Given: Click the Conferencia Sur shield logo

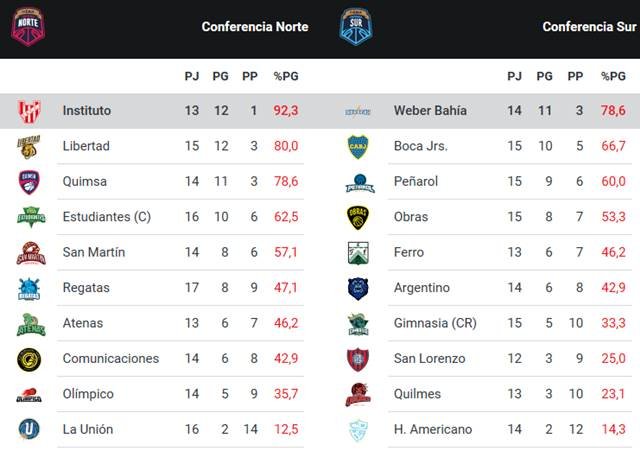Looking at the screenshot, I should 355,25.
